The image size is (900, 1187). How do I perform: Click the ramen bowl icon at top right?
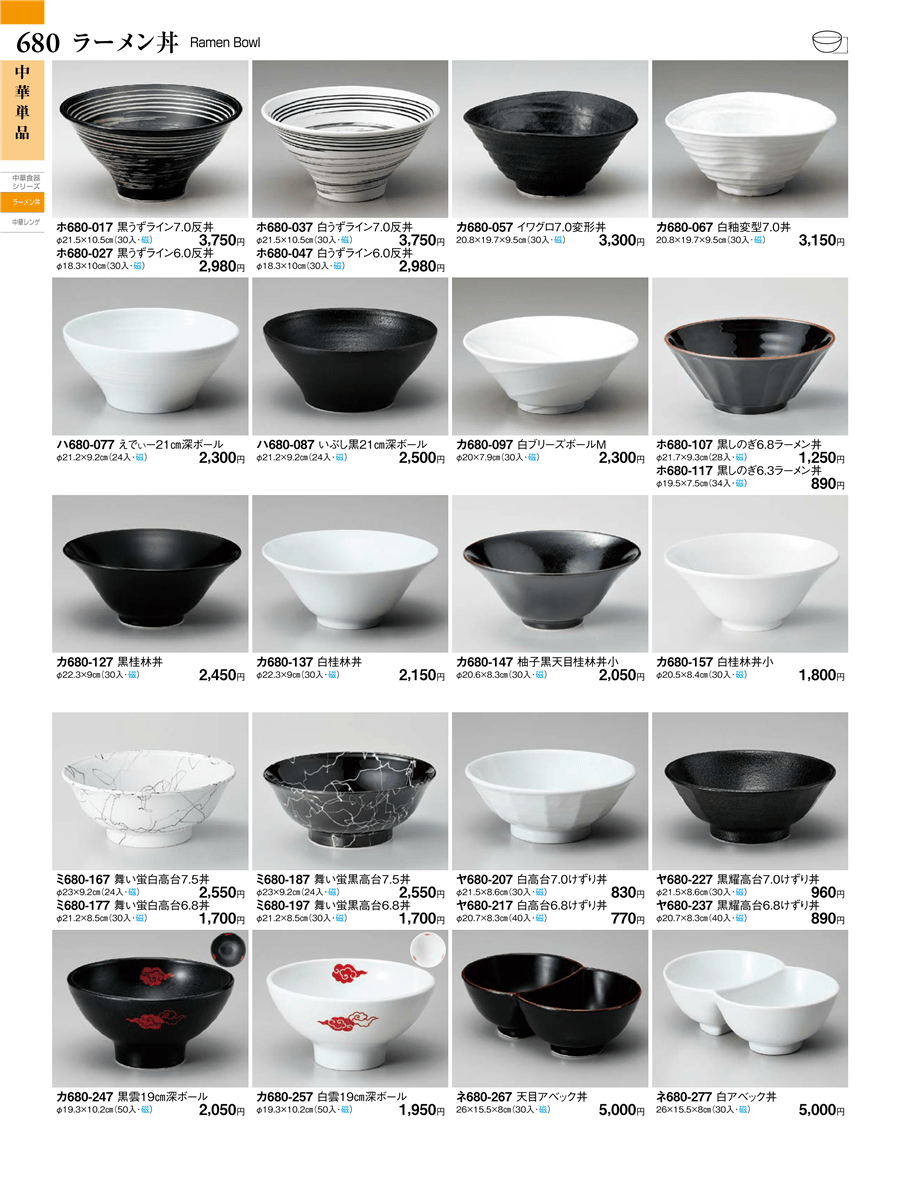(830, 42)
